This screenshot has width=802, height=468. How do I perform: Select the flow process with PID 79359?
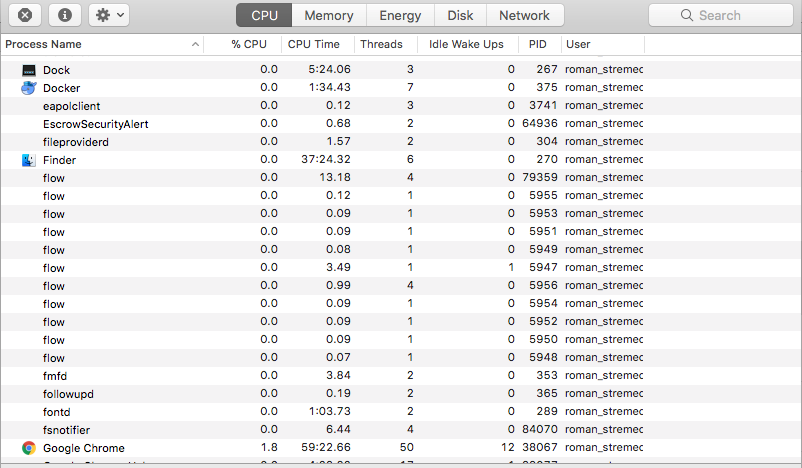coord(54,178)
